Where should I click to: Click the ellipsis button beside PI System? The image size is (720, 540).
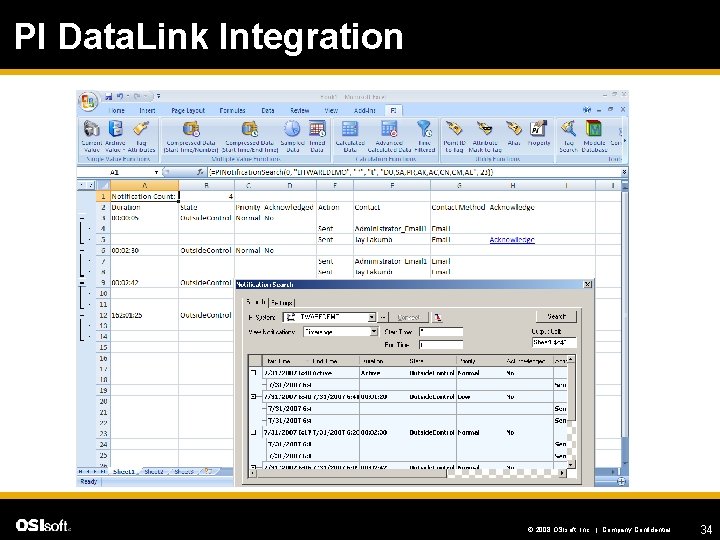point(383,317)
